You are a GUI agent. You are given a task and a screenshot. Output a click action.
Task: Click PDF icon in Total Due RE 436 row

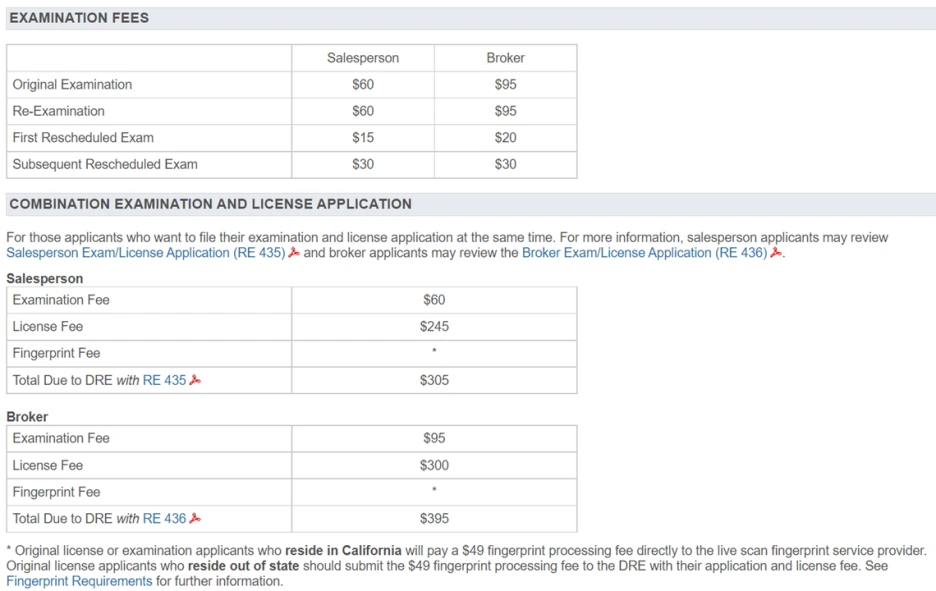pos(195,518)
